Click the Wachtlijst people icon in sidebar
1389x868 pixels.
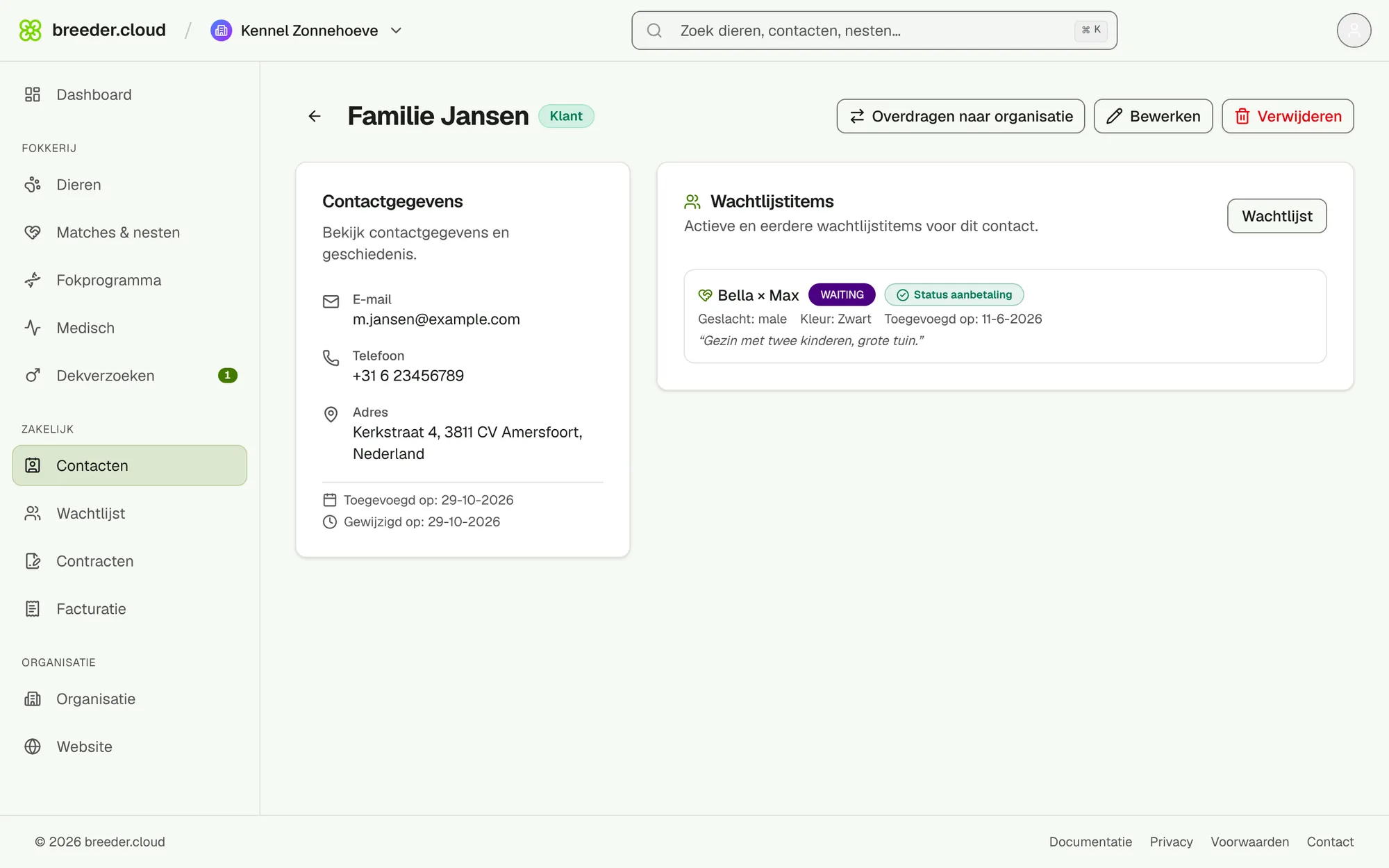(33, 513)
